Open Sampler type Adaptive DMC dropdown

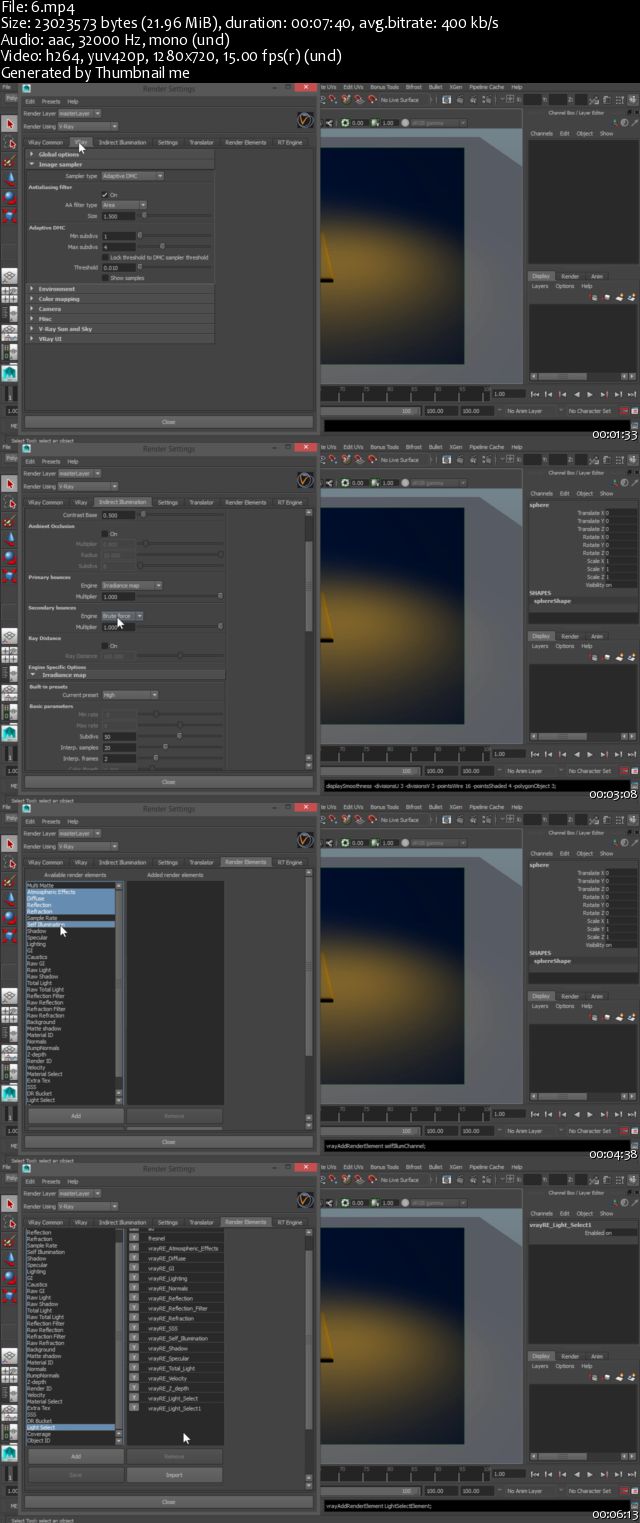point(132,176)
